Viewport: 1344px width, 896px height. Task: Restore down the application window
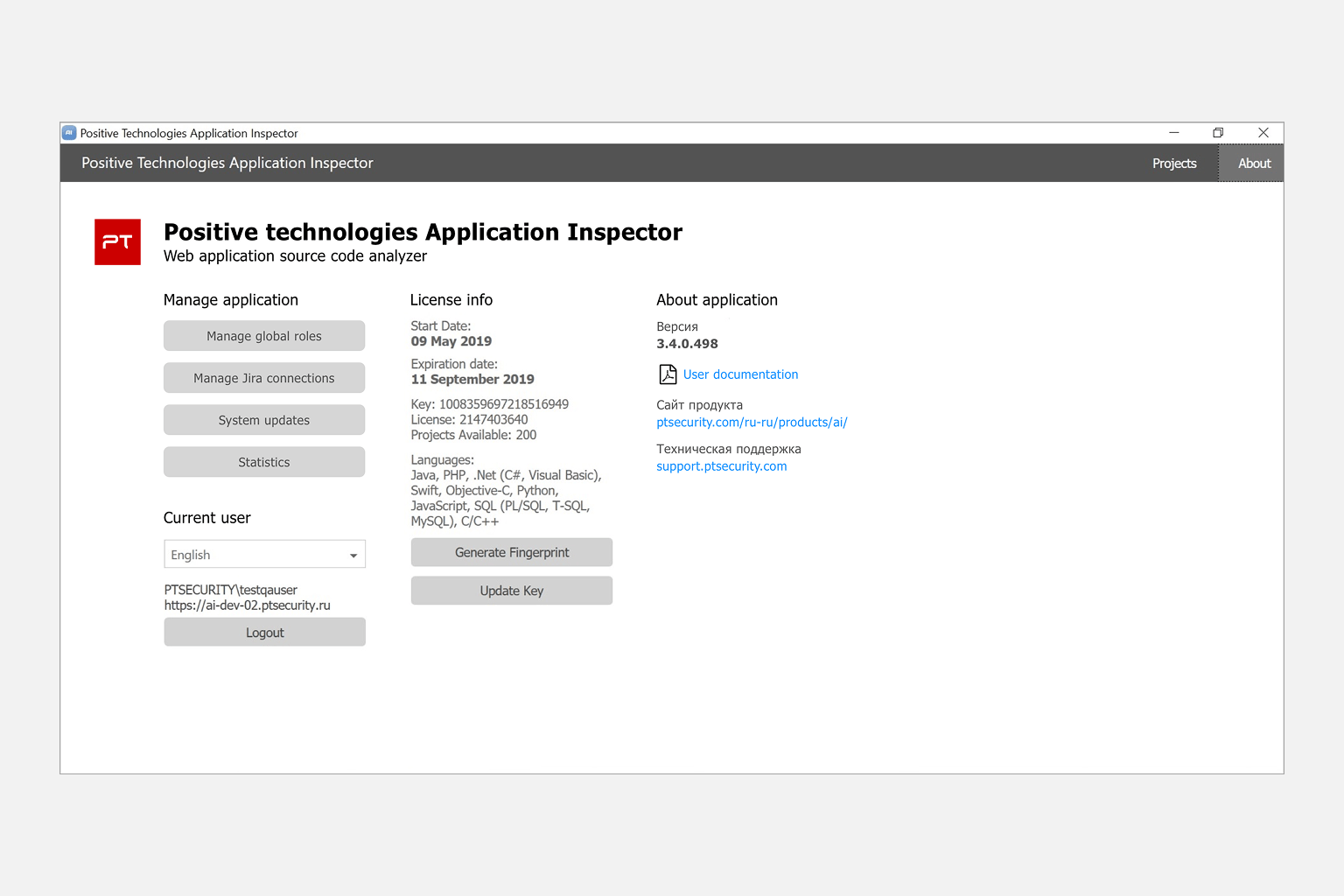[1218, 133]
